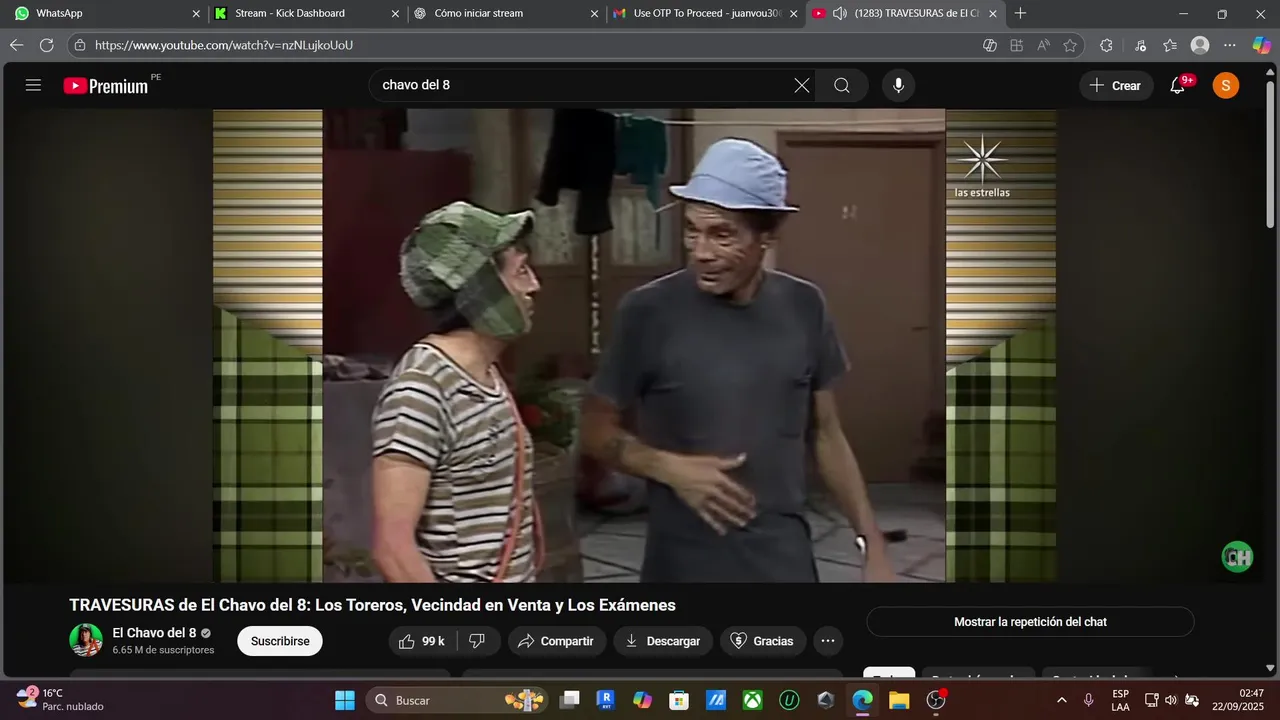The image size is (1280, 720).
Task: Open Copilot in the Edge sidebar
Action: point(1261,45)
